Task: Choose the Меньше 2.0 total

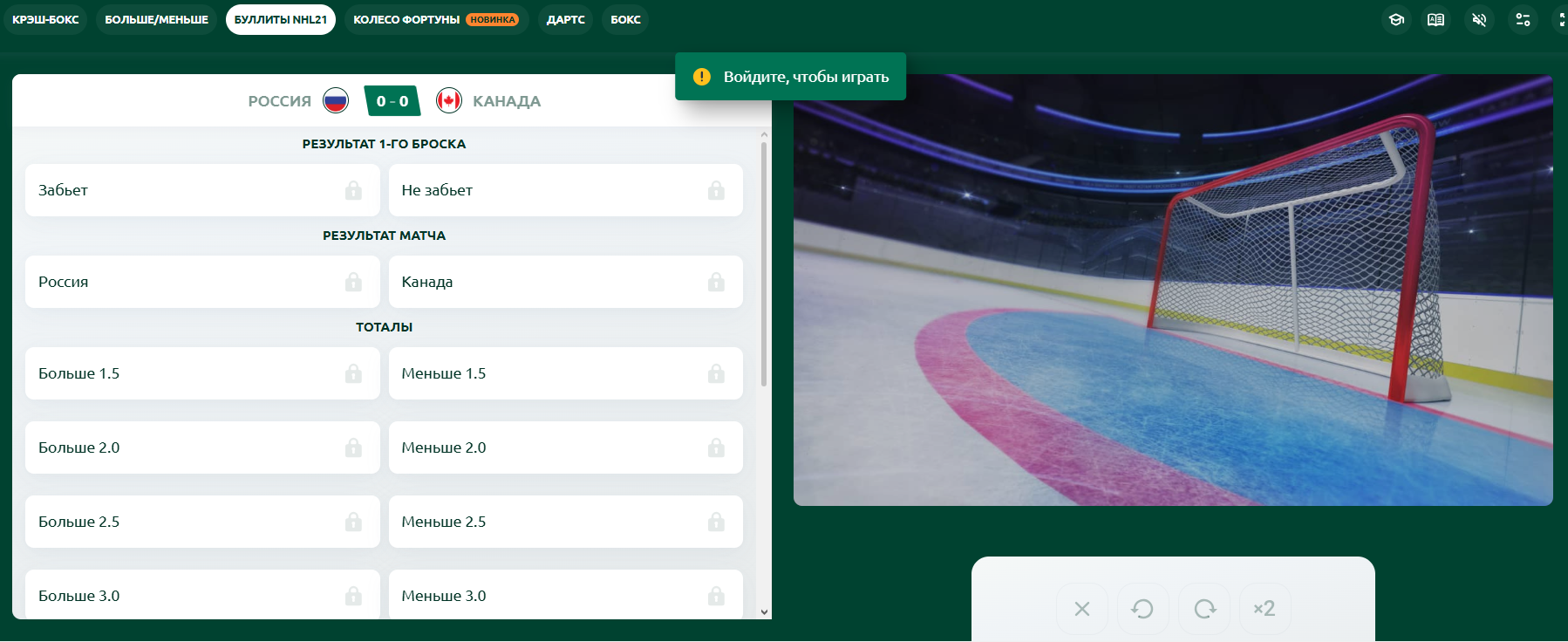Action: (x=566, y=447)
